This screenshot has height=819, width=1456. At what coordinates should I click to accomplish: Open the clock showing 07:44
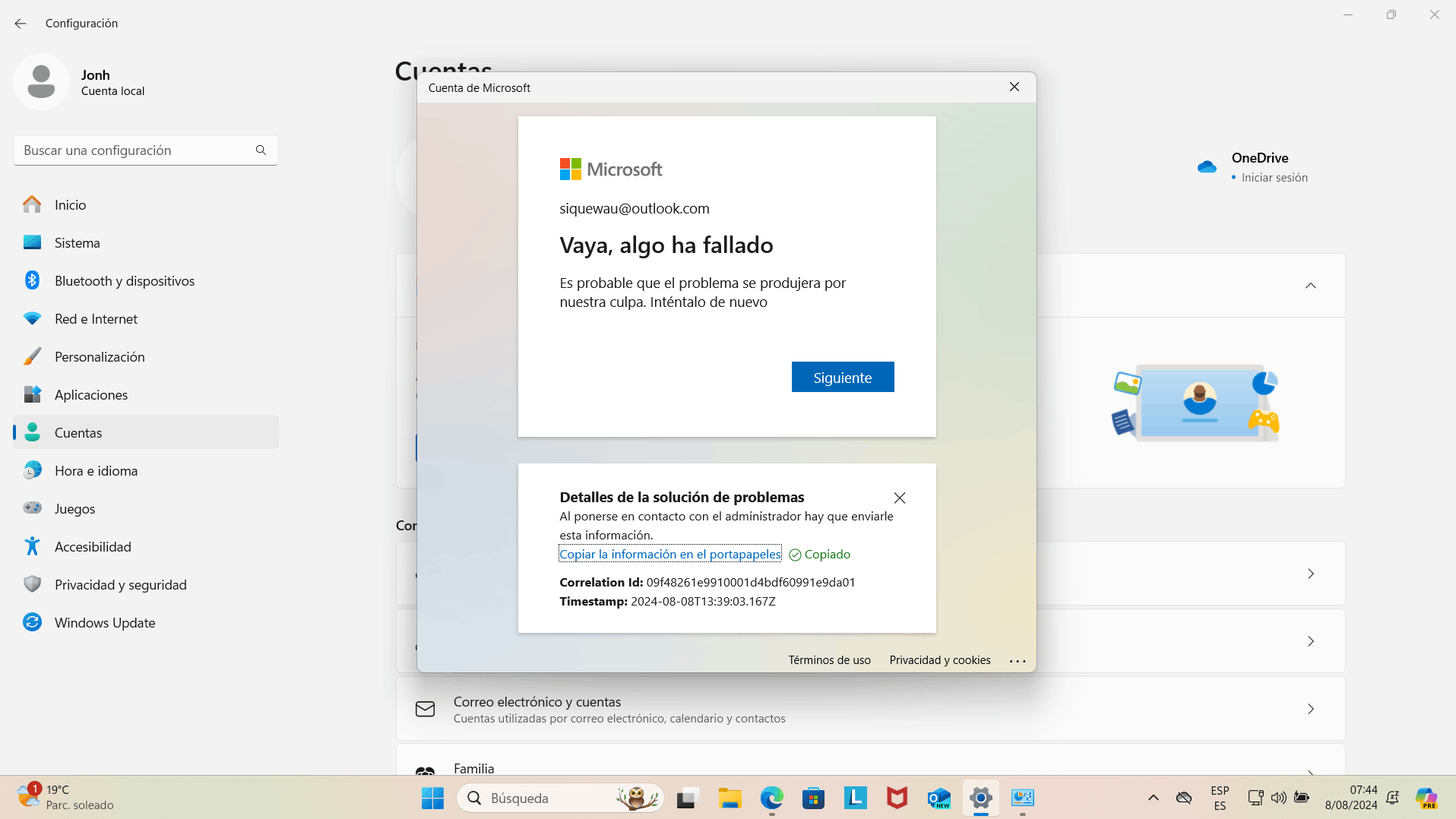[1351, 798]
